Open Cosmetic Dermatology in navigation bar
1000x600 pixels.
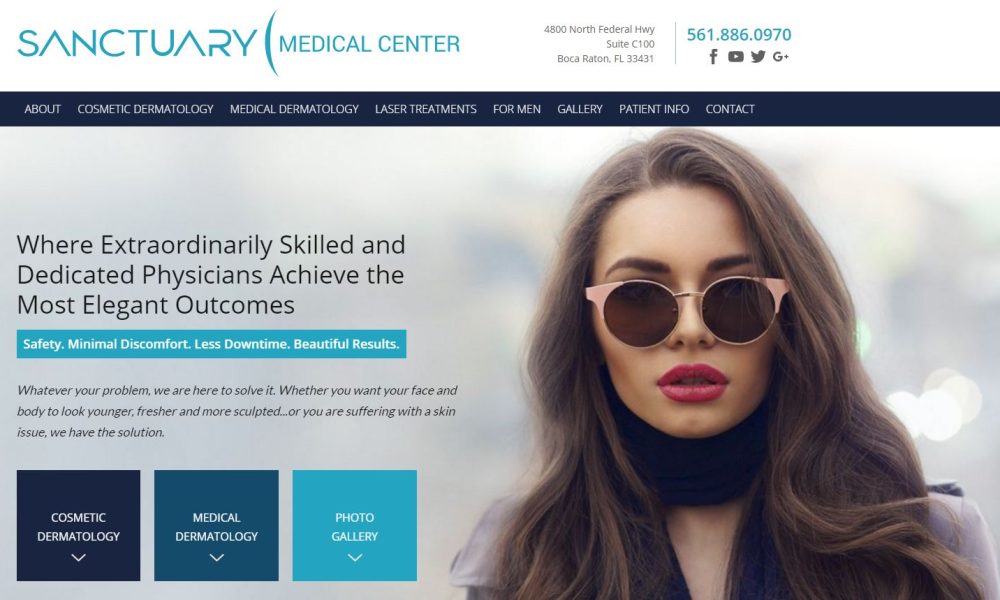145,109
